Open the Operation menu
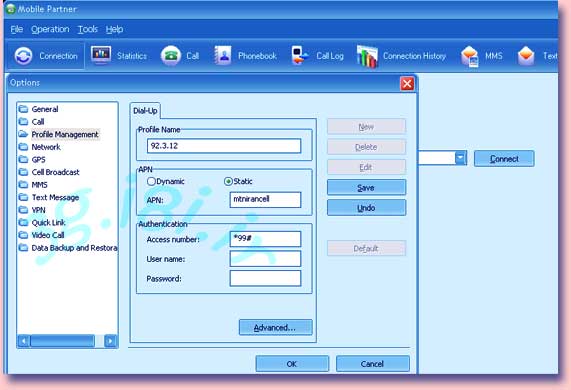571x390 pixels. [50, 29]
